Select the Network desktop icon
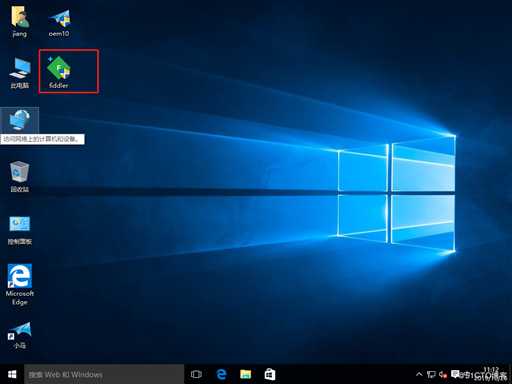The height and width of the screenshot is (384, 512). click(20, 121)
